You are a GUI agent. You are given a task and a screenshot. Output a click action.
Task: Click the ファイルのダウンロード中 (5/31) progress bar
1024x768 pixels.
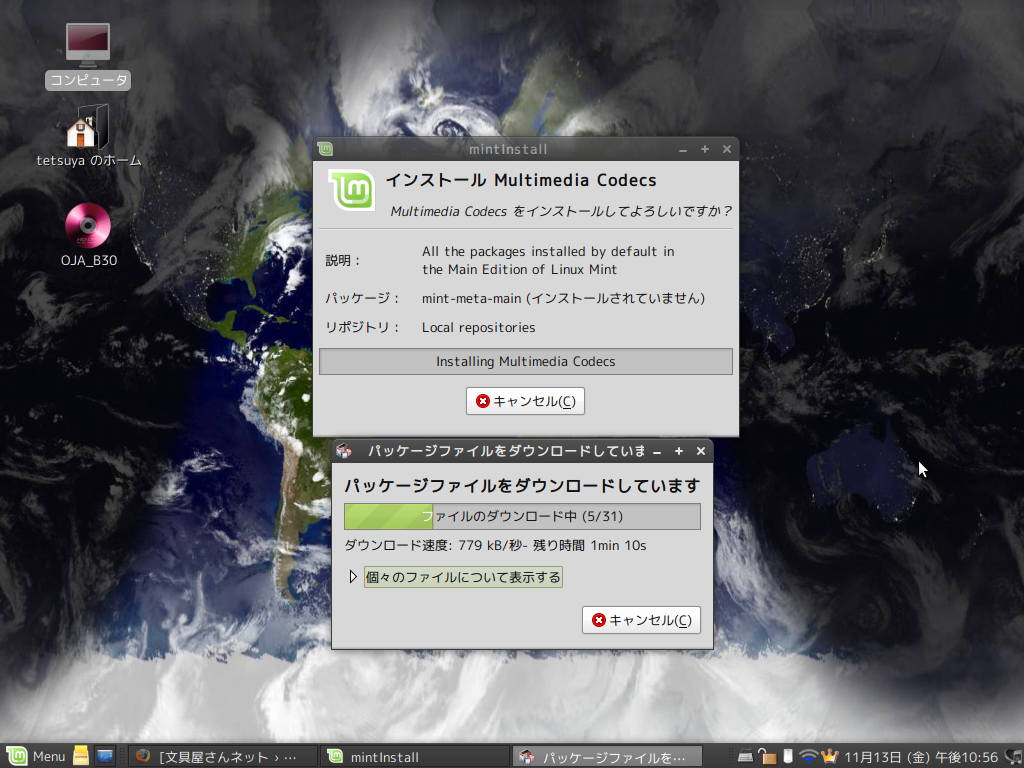pyautogui.click(x=522, y=516)
